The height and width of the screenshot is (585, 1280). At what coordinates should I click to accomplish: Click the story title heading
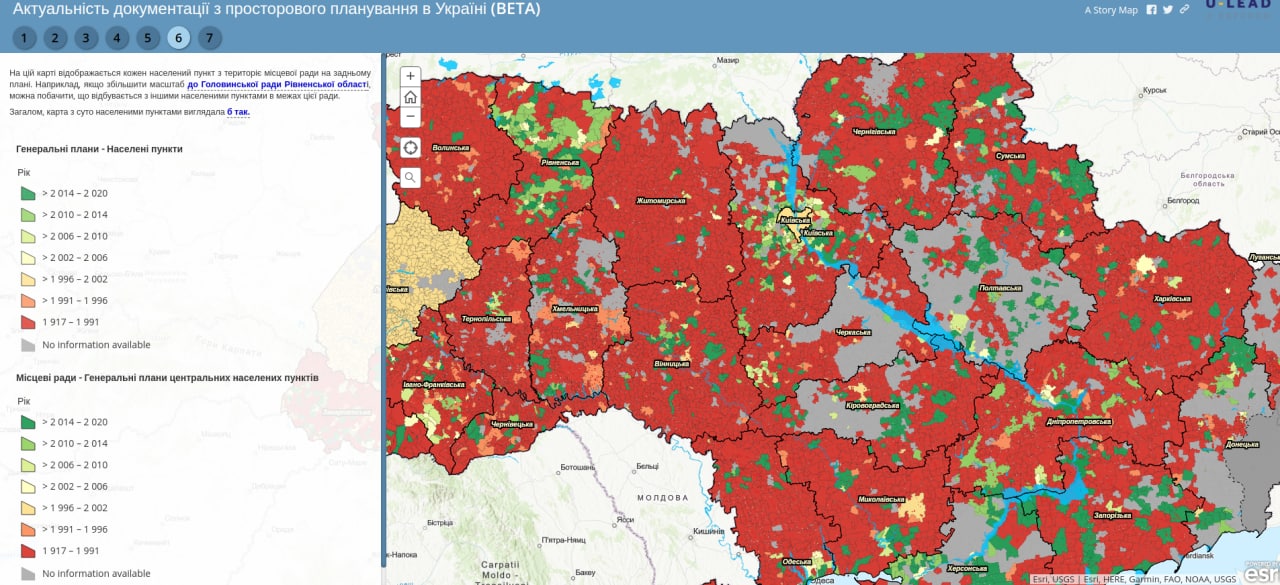click(276, 10)
